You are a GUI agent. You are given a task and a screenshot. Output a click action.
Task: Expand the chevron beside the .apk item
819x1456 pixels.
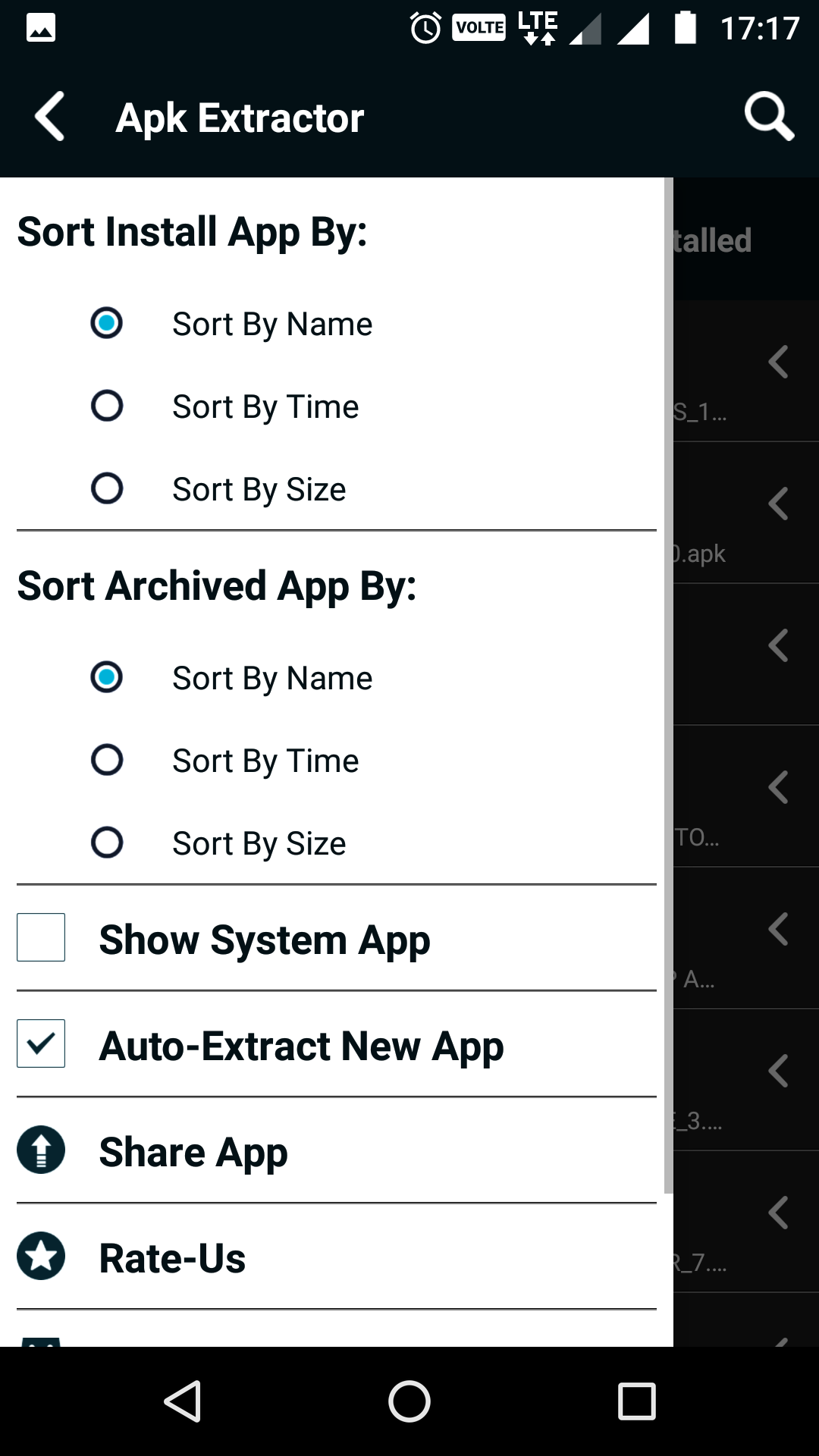[x=778, y=504]
